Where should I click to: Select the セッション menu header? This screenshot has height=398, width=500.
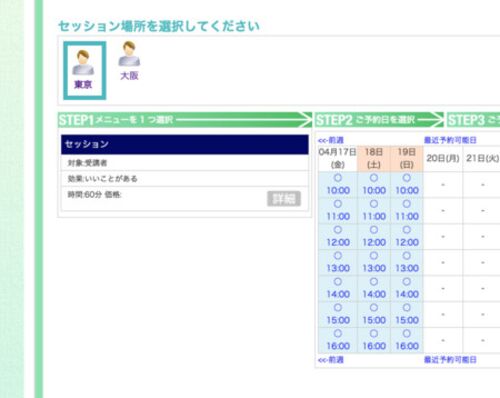click(x=185, y=144)
